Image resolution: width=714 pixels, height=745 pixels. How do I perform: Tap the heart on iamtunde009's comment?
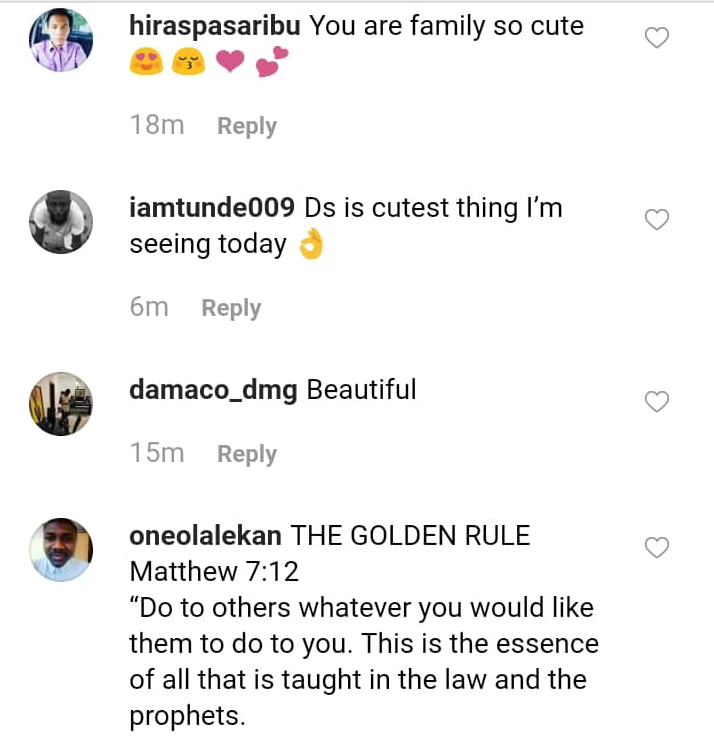[656, 220]
